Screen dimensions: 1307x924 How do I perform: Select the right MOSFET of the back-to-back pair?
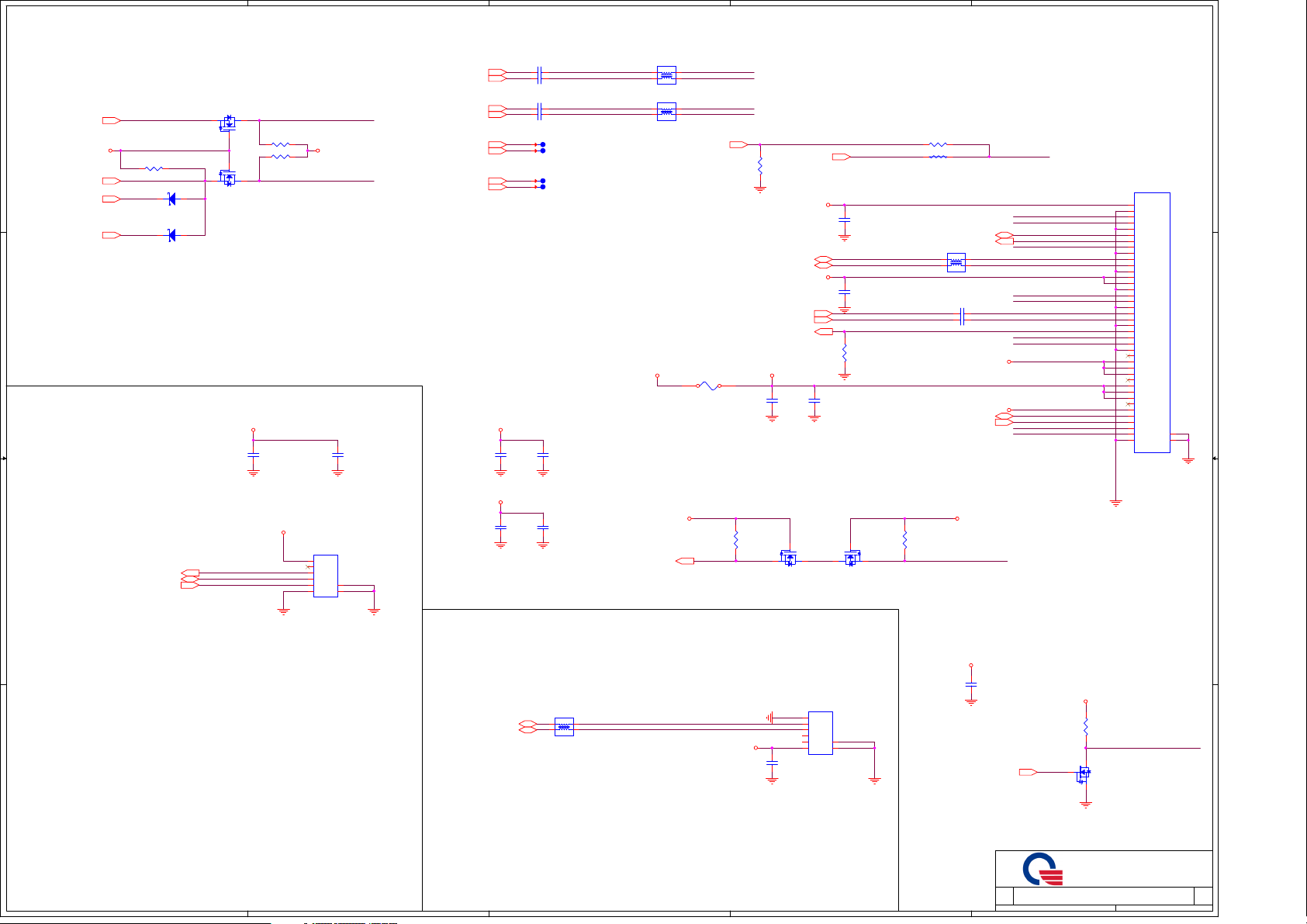click(x=852, y=557)
